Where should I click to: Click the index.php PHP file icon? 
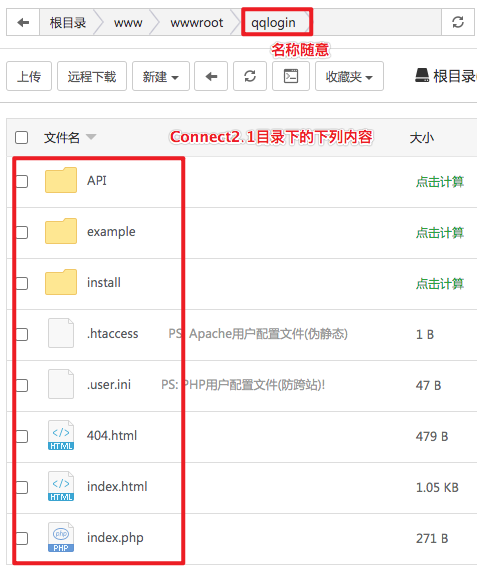tap(61, 537)
